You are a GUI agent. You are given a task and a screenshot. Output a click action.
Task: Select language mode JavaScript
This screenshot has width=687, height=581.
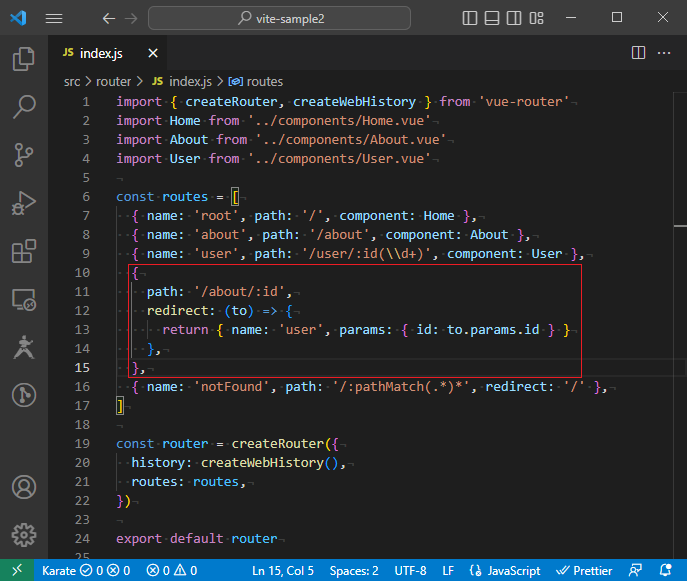click(505, 570)
